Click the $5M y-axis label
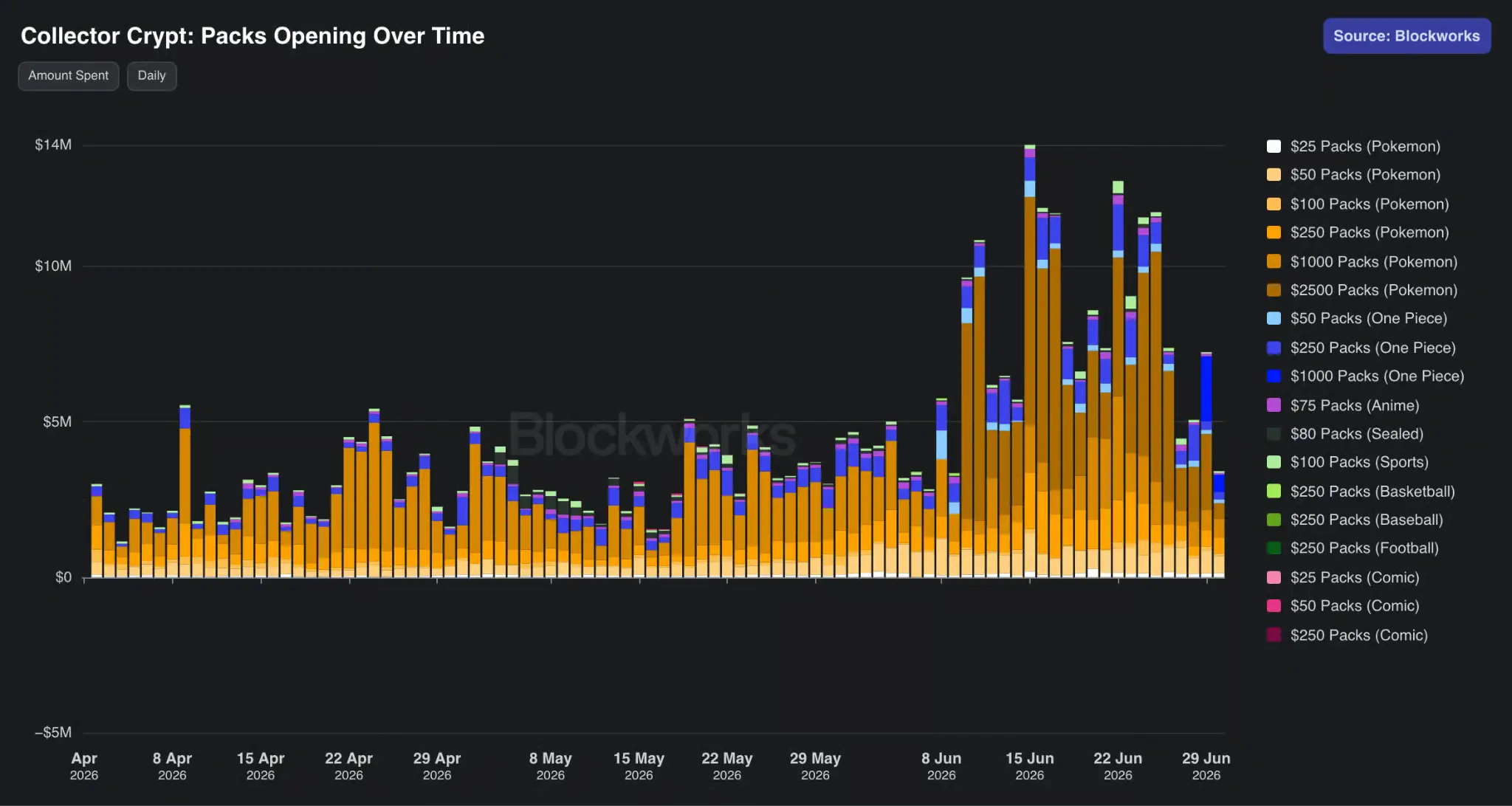The height and width of the screenshot is (806, 1512). point(57,421)
